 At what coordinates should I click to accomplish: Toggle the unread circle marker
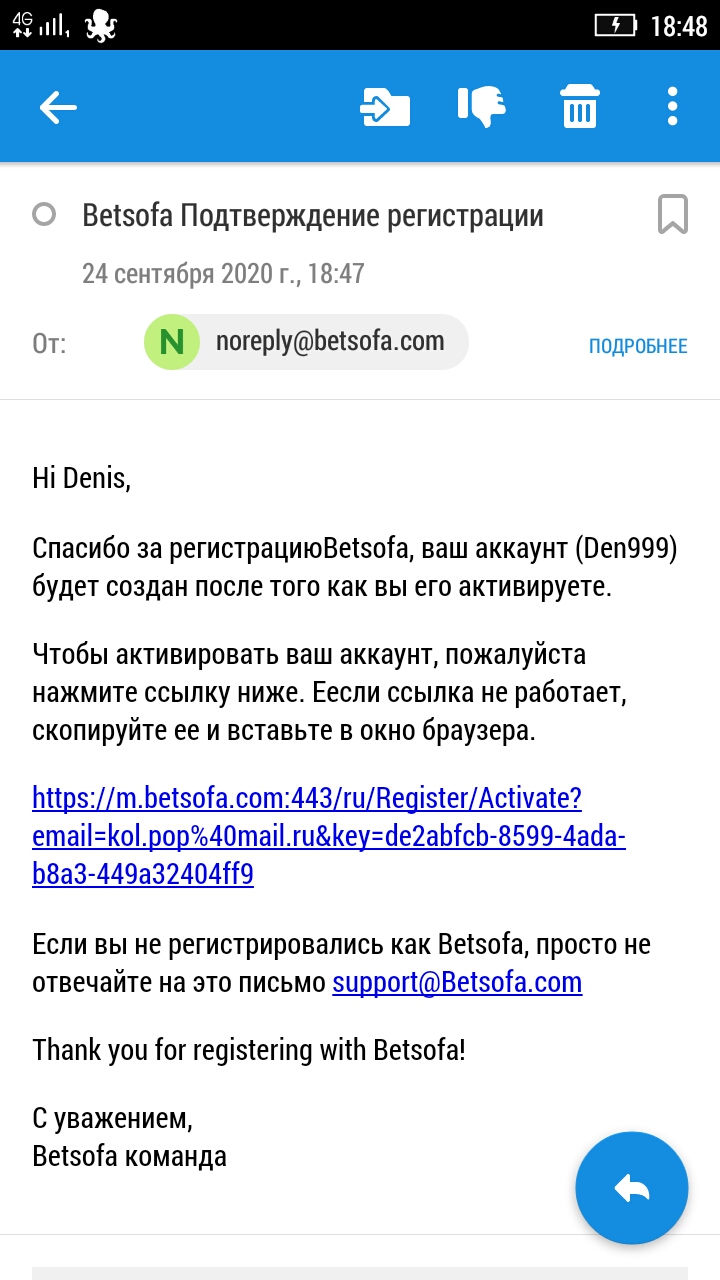[44, 215]
